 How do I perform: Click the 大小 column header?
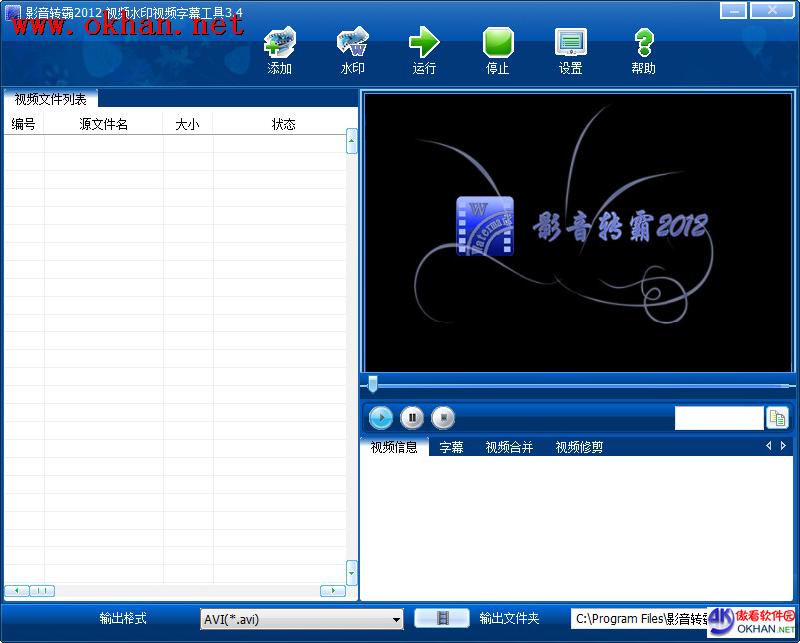point(188,124)
